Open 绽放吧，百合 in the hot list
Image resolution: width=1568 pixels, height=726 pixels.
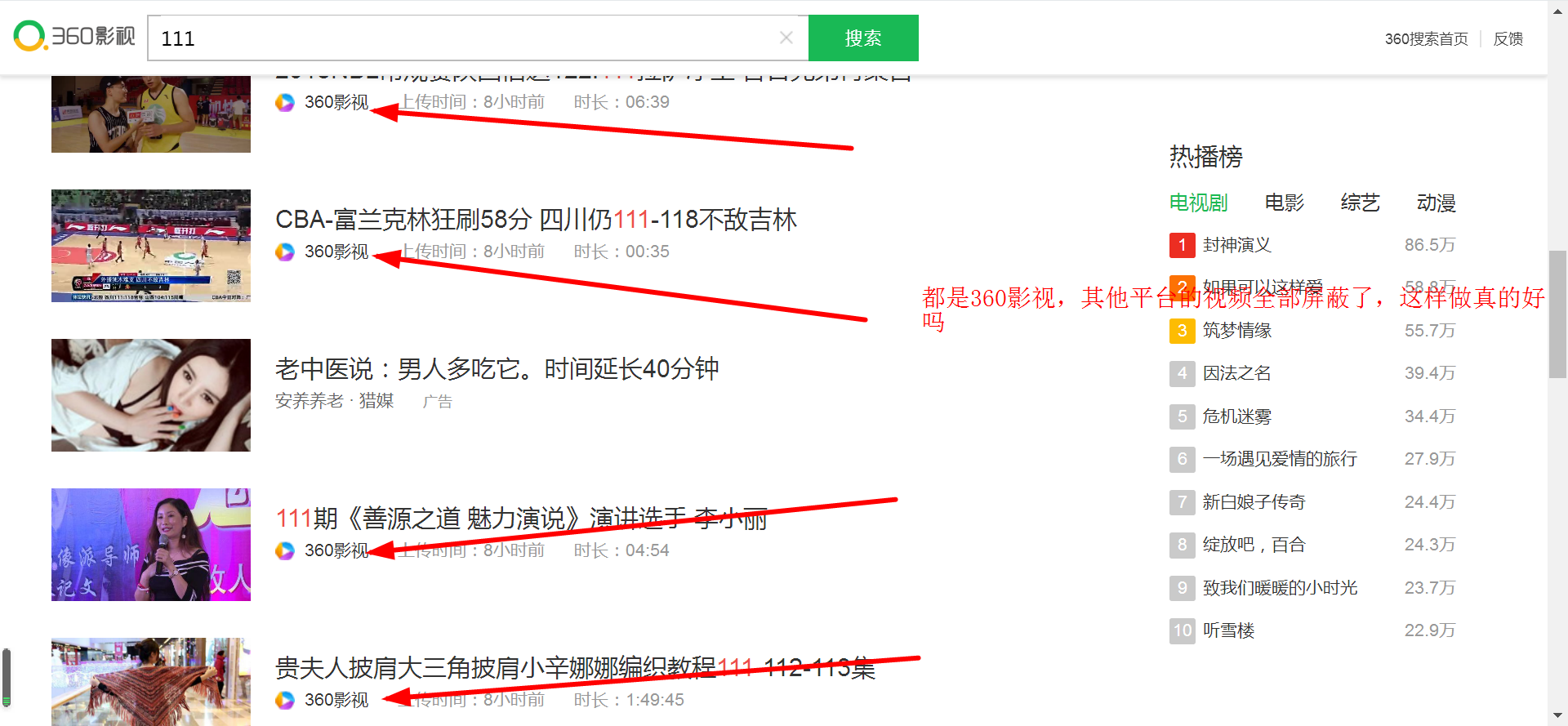tap(1254, 545)
